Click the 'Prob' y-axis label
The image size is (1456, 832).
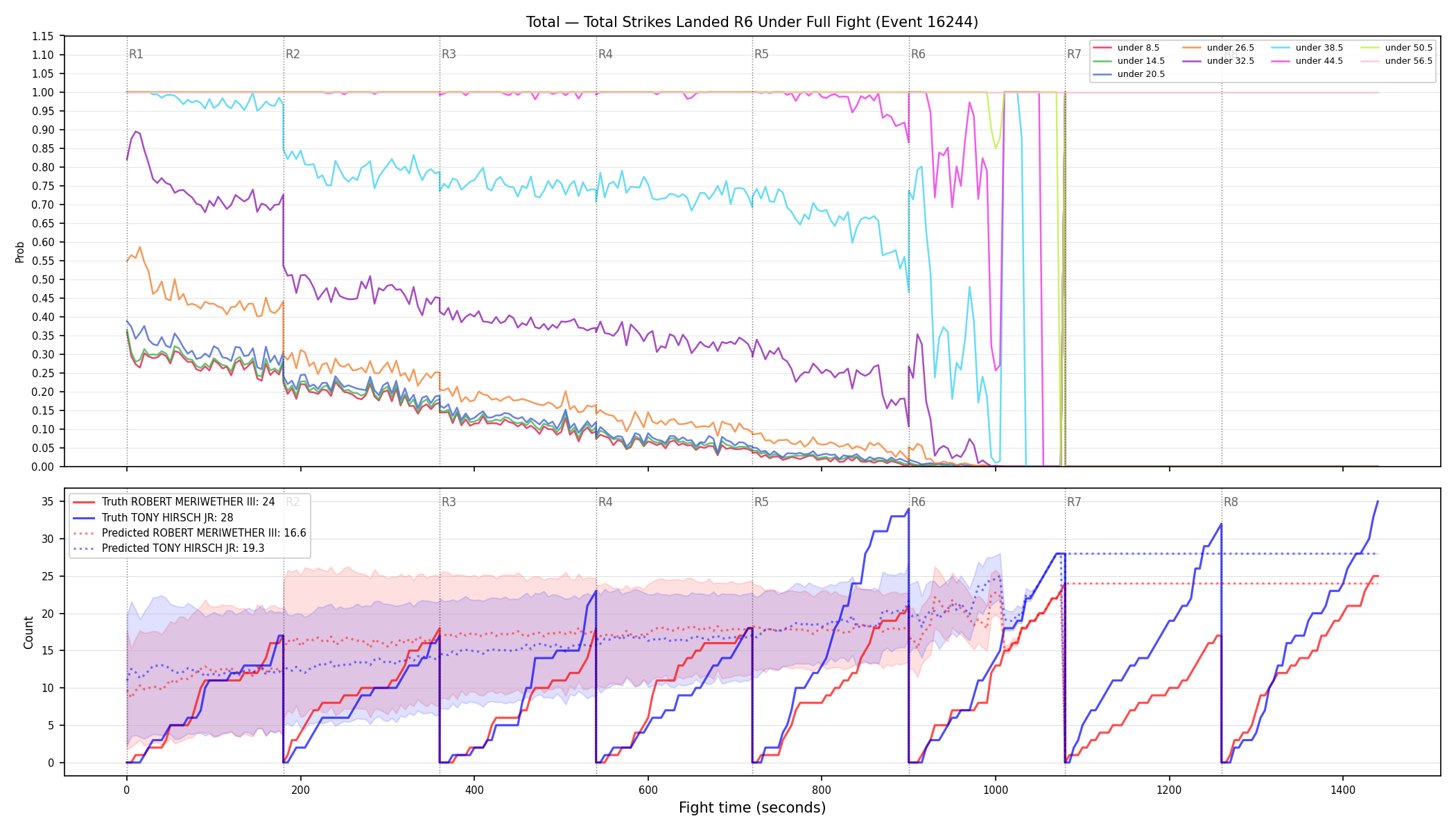(x=19, y=252)
